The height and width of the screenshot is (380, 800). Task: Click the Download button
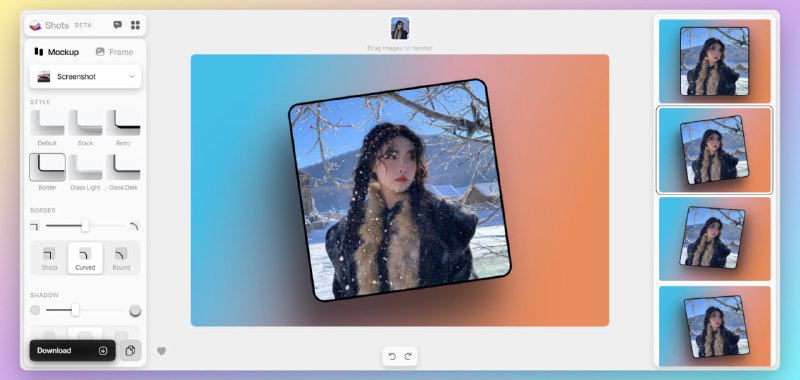pos(72,350)
